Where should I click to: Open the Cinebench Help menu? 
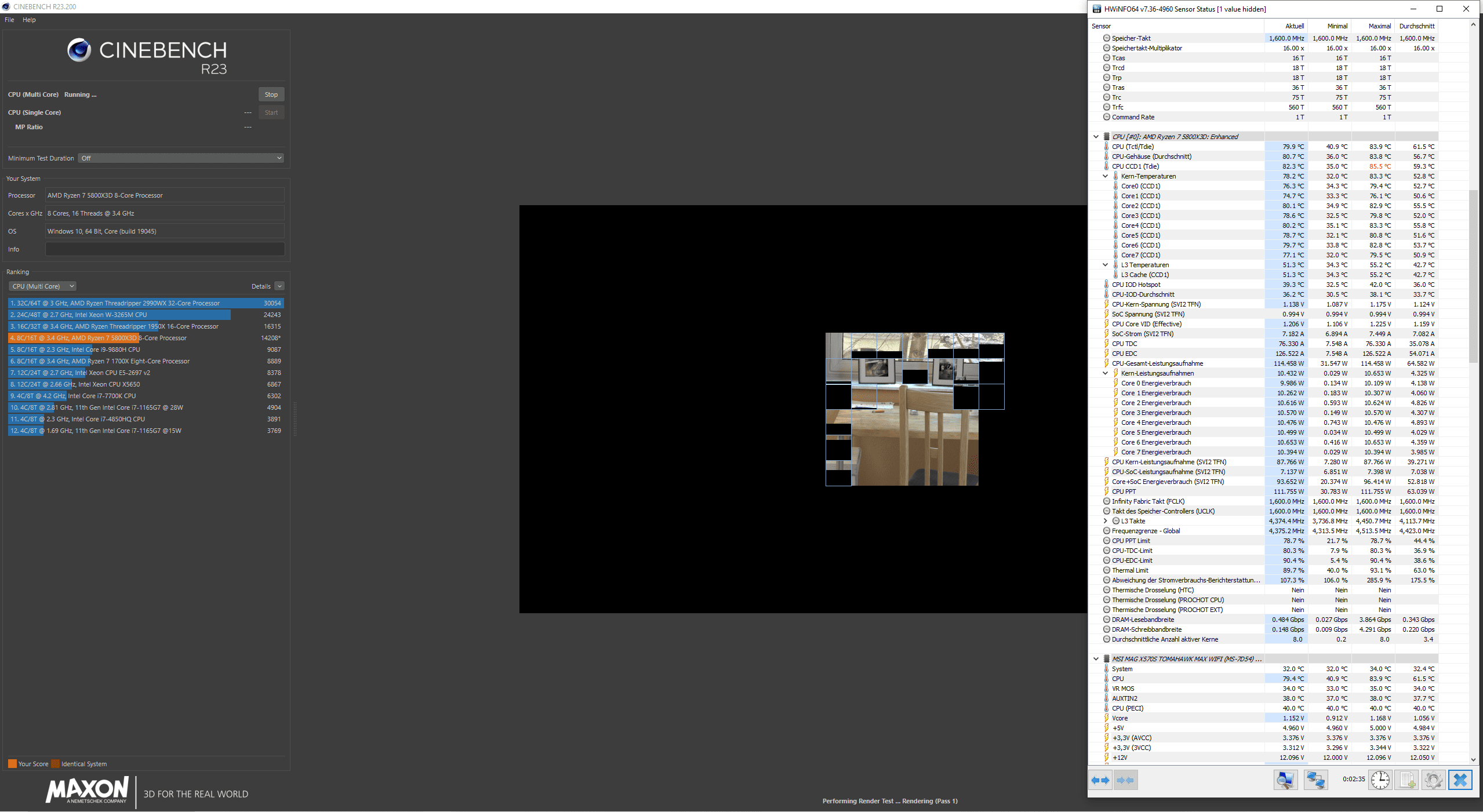click(29, 20)
